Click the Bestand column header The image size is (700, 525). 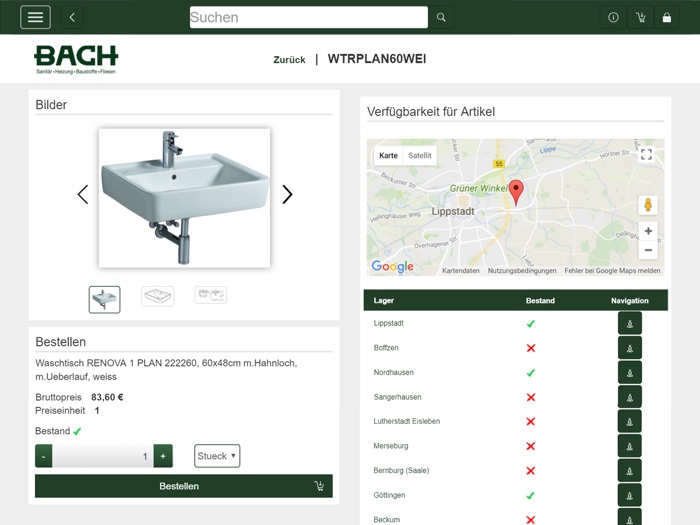[x=540, y=300]
